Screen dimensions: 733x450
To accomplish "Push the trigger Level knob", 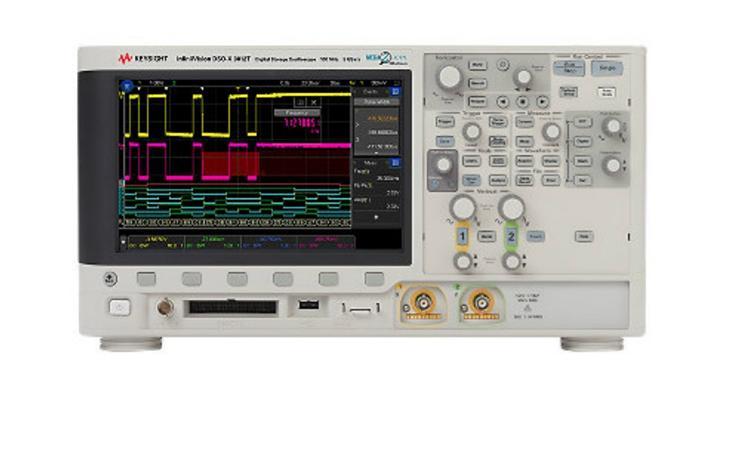I will pos(471,132).
